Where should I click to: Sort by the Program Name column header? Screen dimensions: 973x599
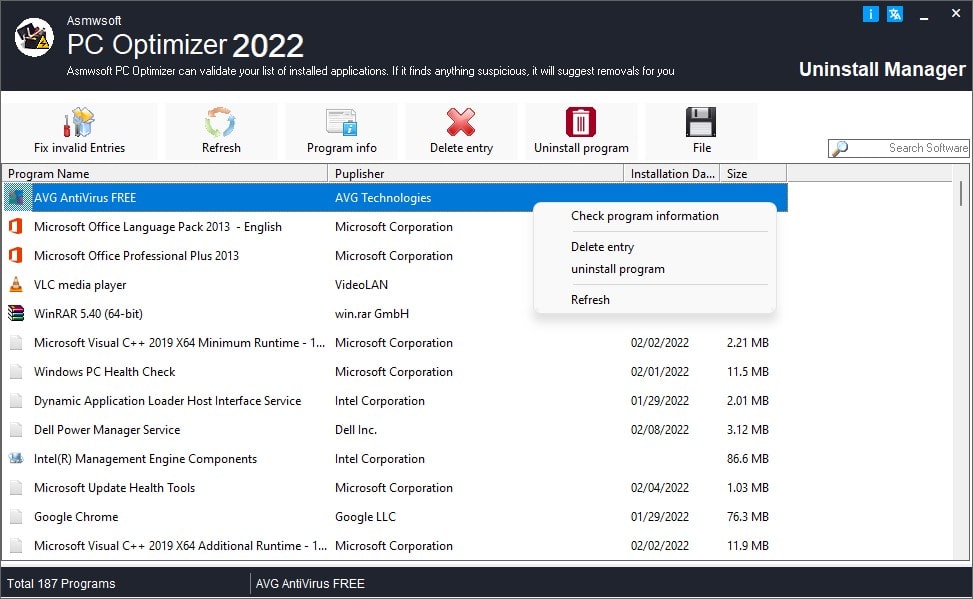tap(165, 174)
